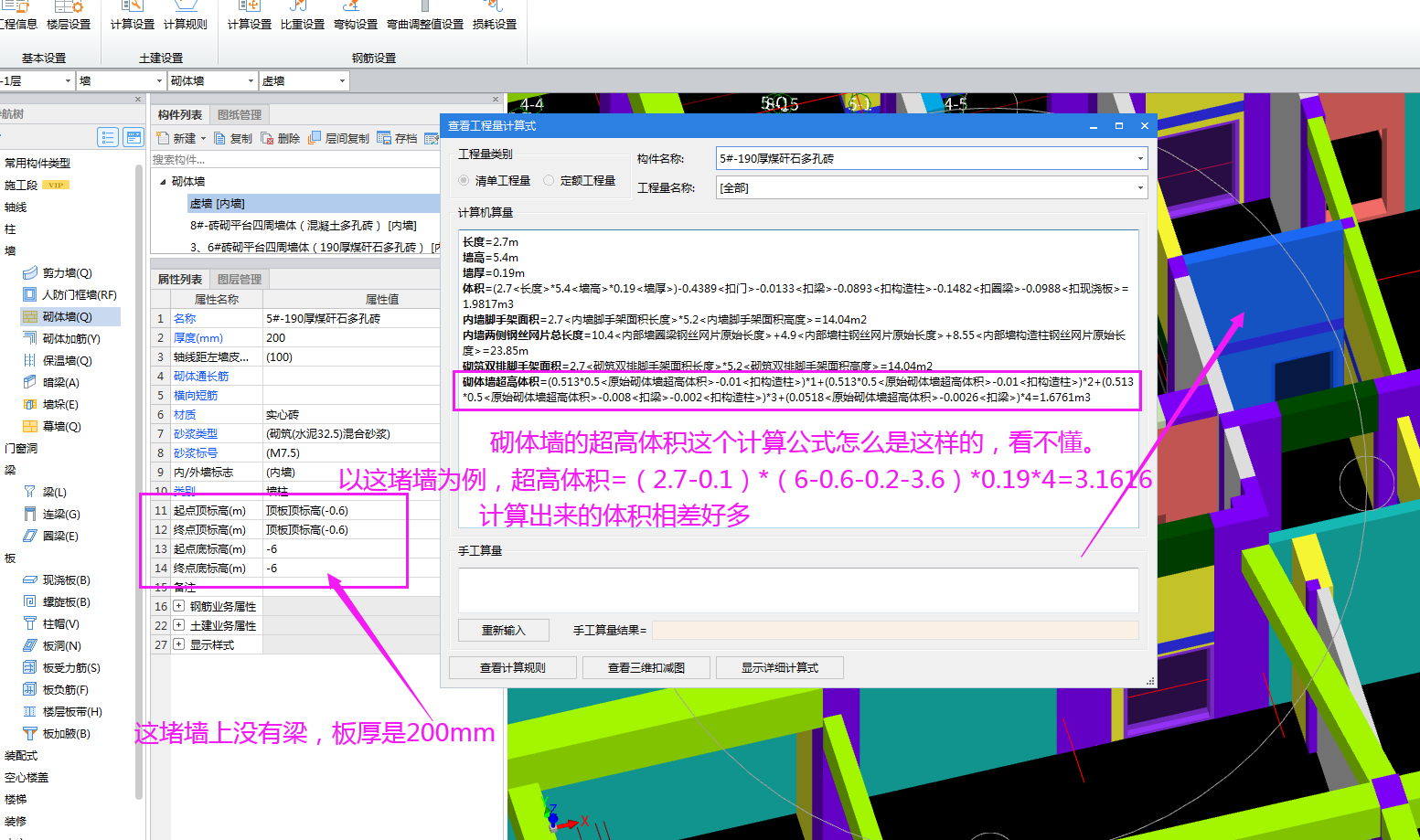1420x840 pixels.
Task: Switch navigation tree to list view icon
Action: point(108,137)
